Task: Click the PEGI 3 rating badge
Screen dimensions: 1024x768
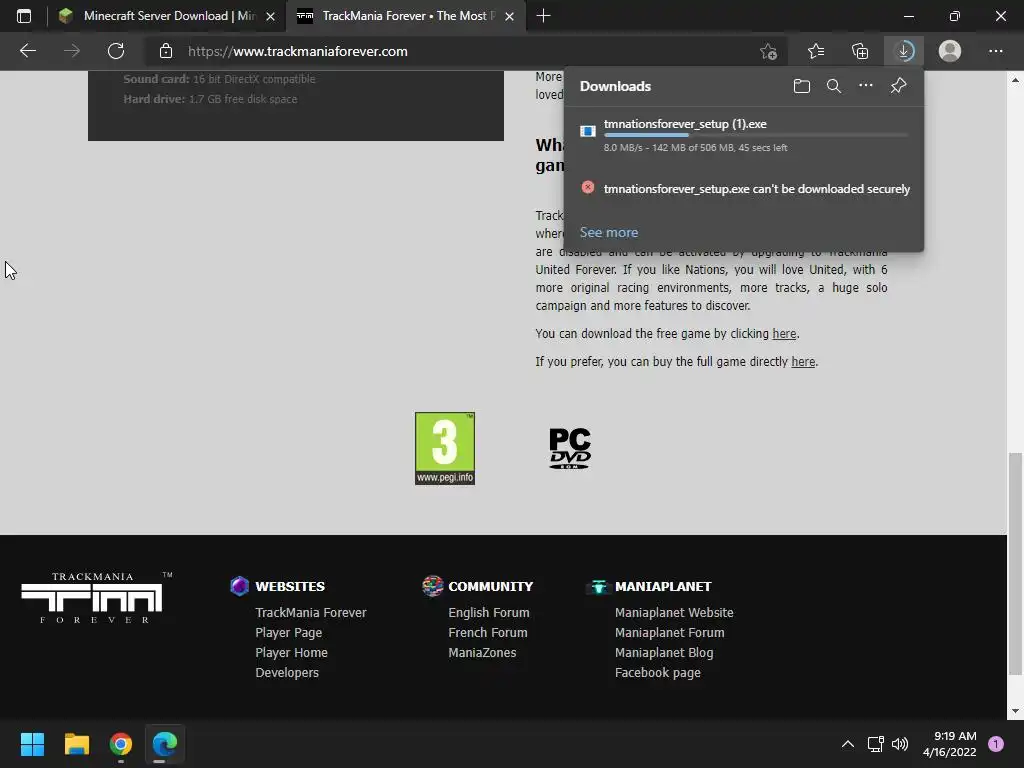Action: click(445, 448)
